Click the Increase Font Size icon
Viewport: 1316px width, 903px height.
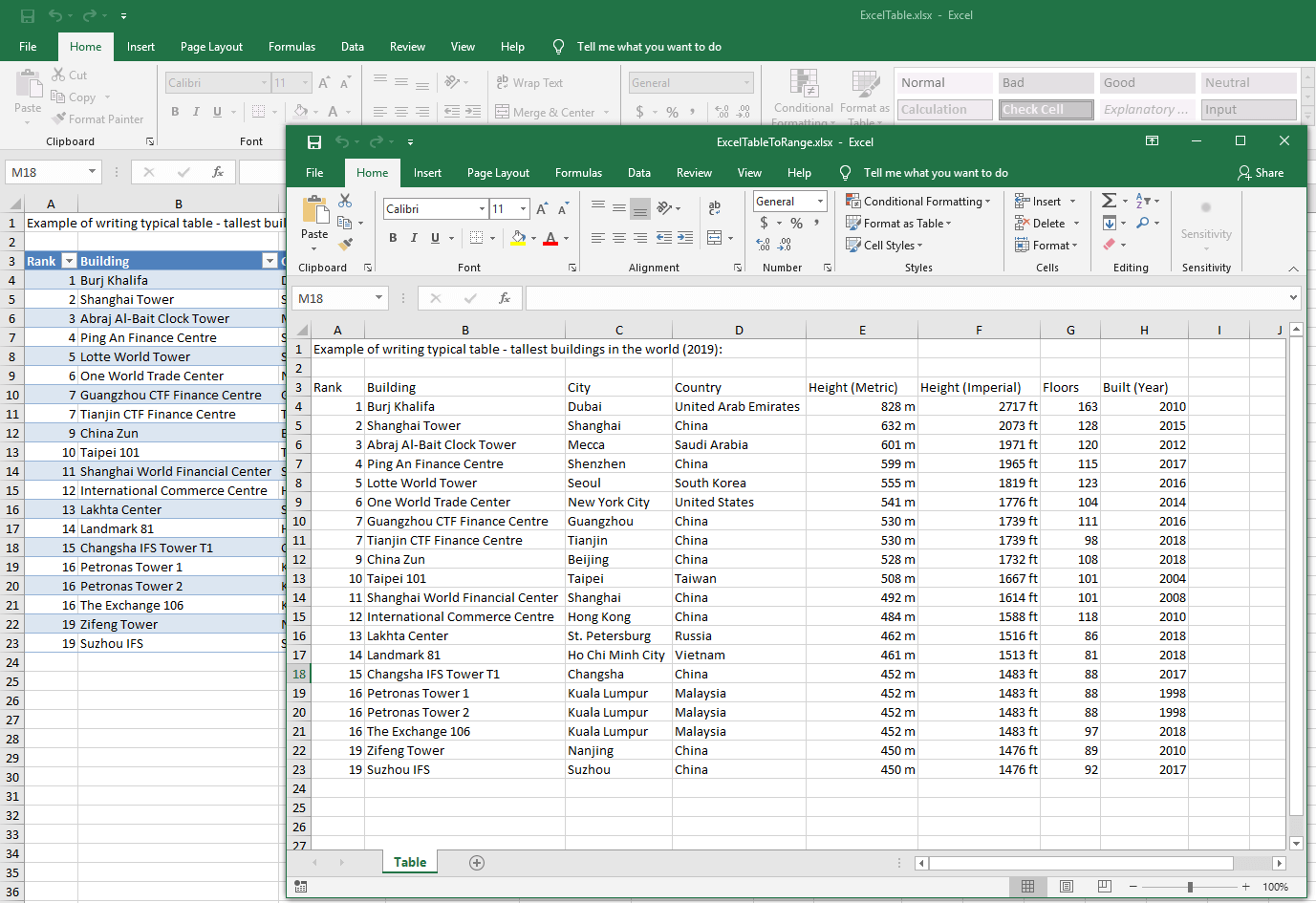click(x=542, y=208)
